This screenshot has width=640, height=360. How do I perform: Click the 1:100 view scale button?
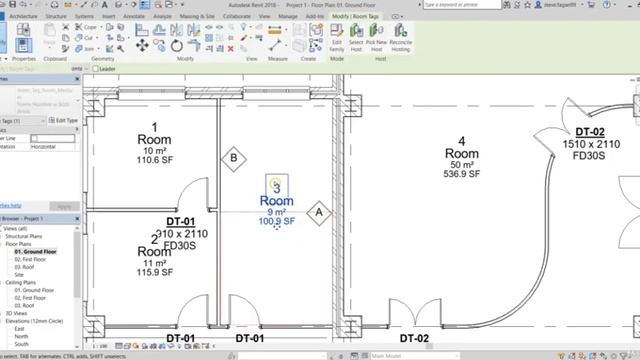(99, 346)
